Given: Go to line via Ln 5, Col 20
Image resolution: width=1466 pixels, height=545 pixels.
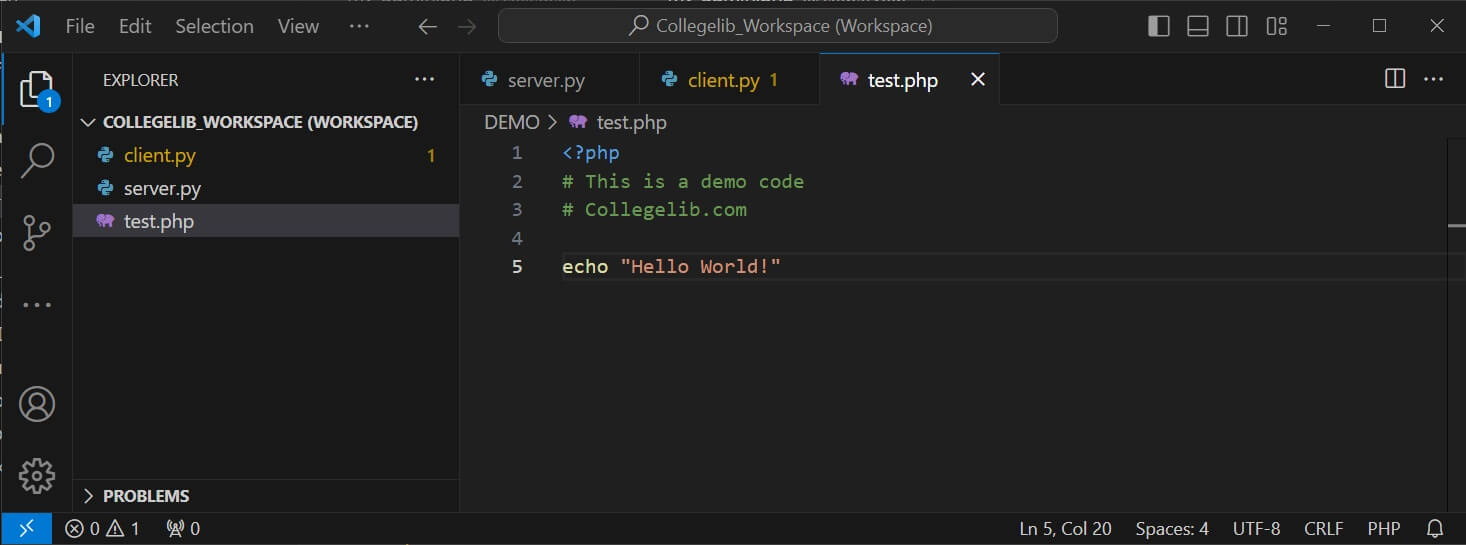Looking at the screenshot, I should tap(1065, 528).
